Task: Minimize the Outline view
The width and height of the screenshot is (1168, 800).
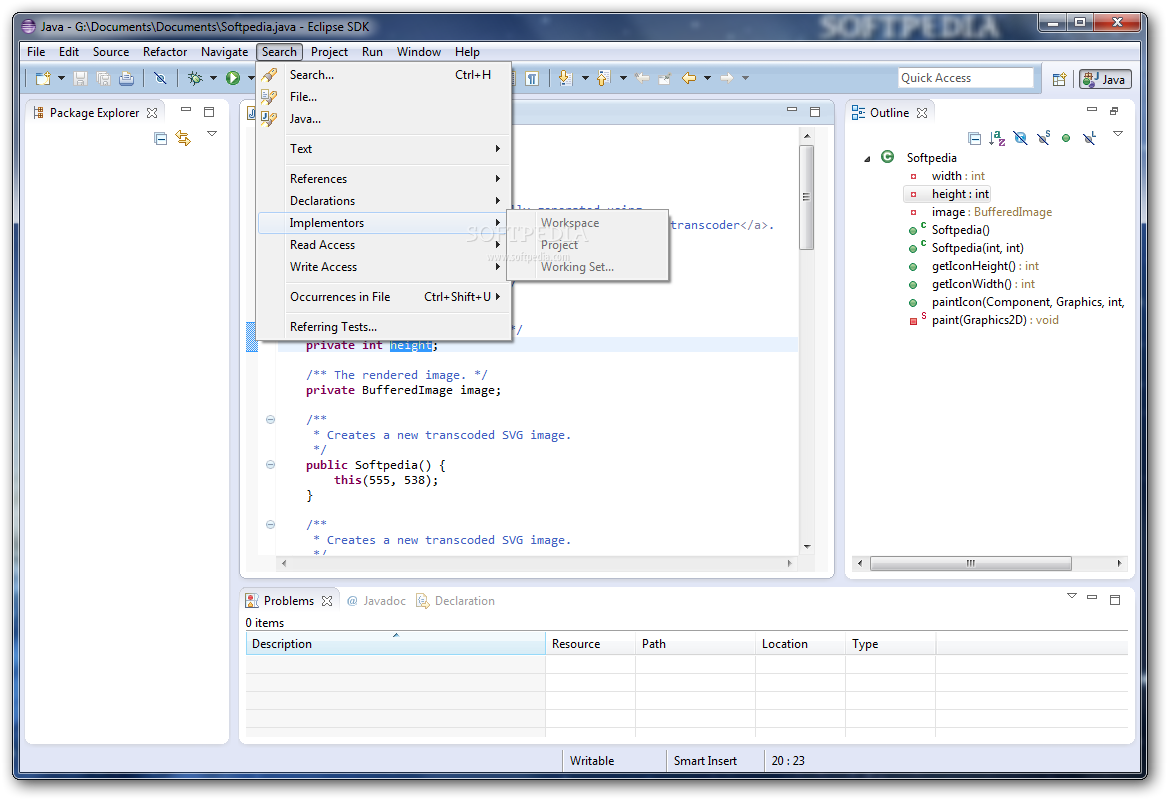Action: pos(1092,110)
